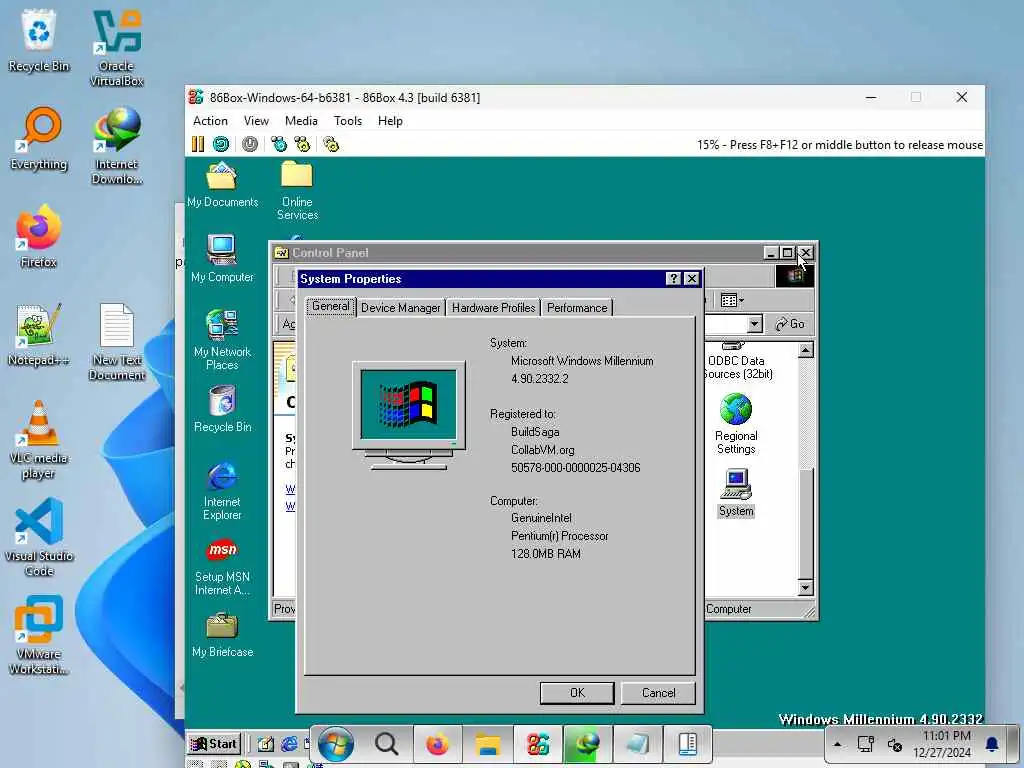Viewport: 1024px width, 768px height.
Task: Open host taskbar search magnifier
Action: pos(386,744)
